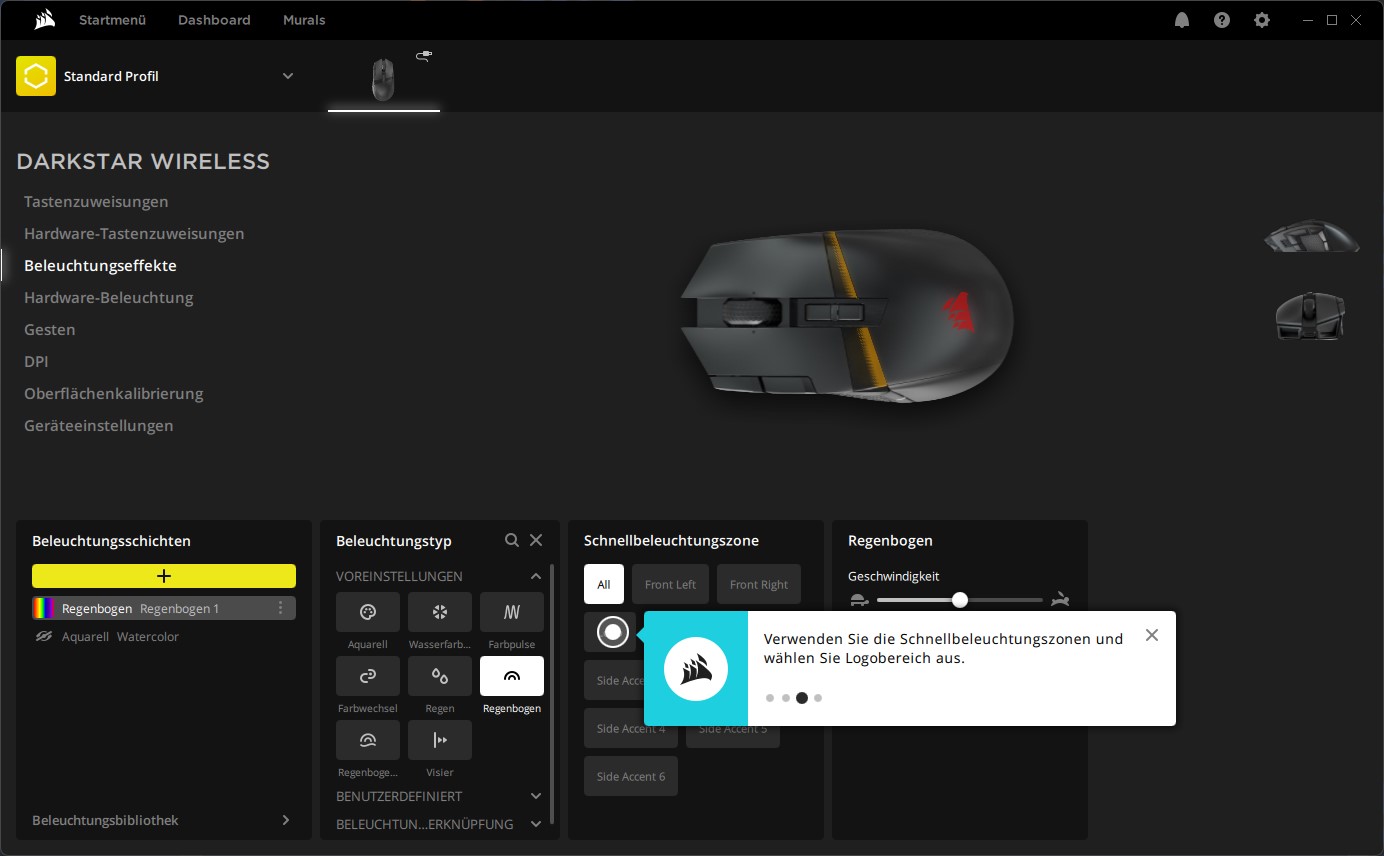
Task: Activate the Front Right zone button
Action: pyautogui.click(x=758, y=584)
